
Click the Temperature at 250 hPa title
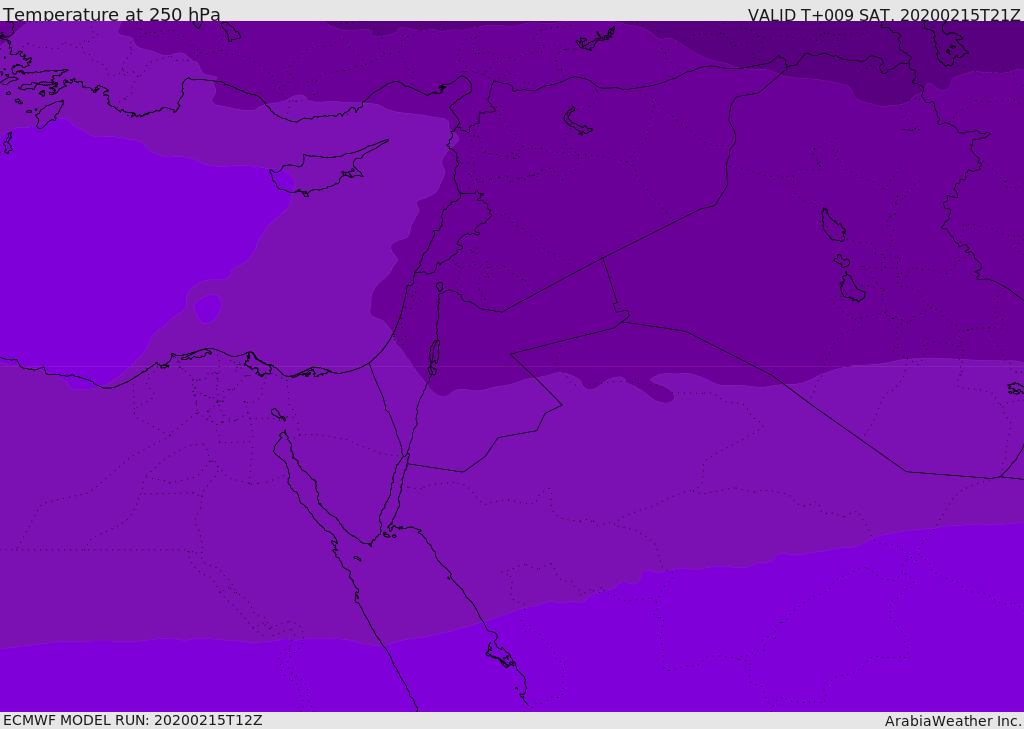pyautogui.click(x=112, y=14)
